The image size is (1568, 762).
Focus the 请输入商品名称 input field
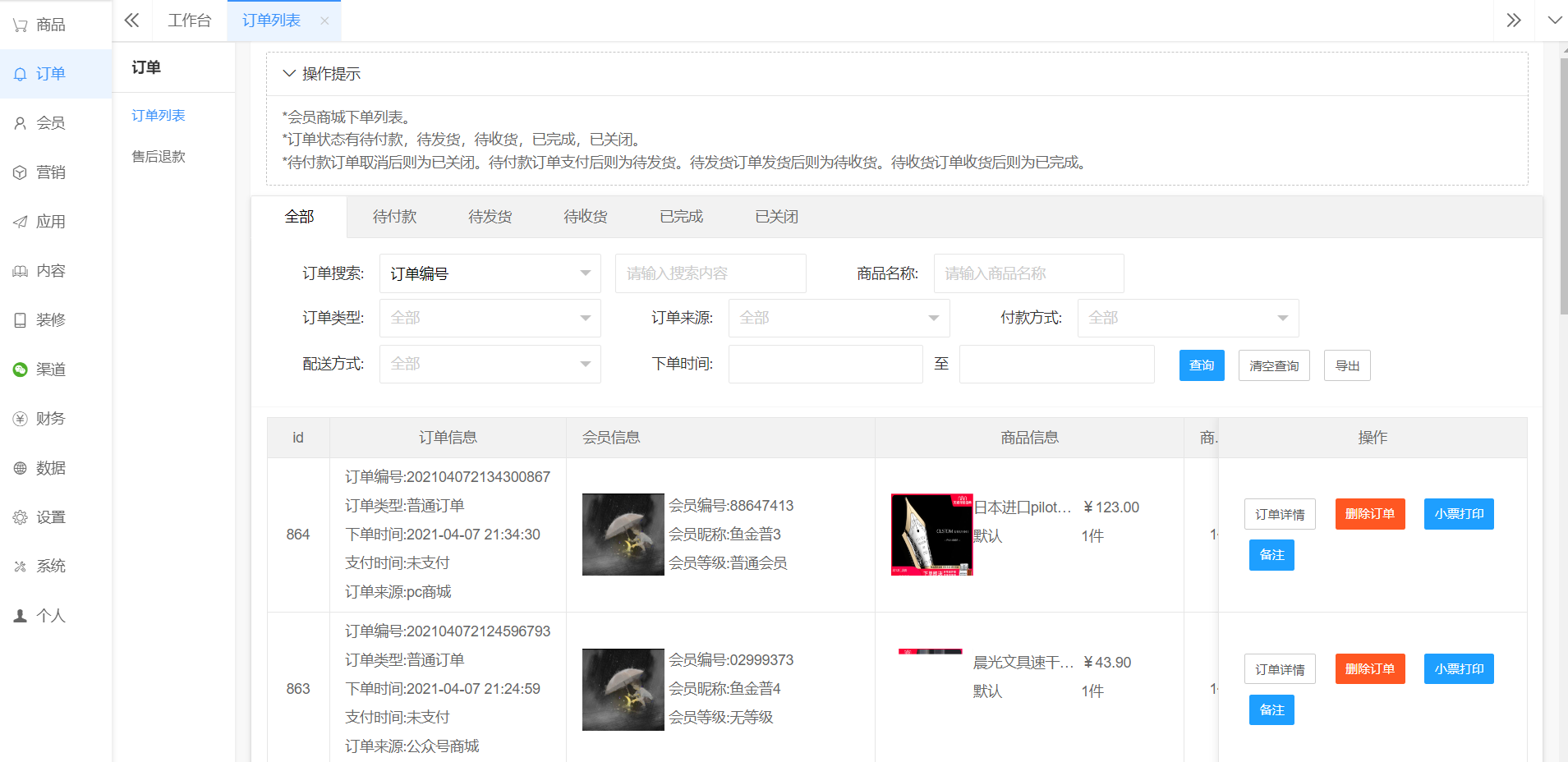(x=1029, y=273)
